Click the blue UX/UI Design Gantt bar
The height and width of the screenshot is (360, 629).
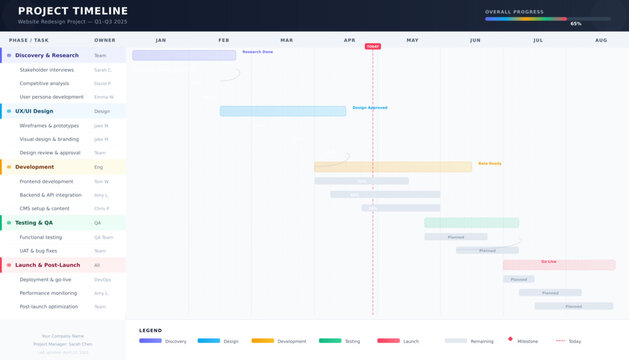[x=283, y=111]
